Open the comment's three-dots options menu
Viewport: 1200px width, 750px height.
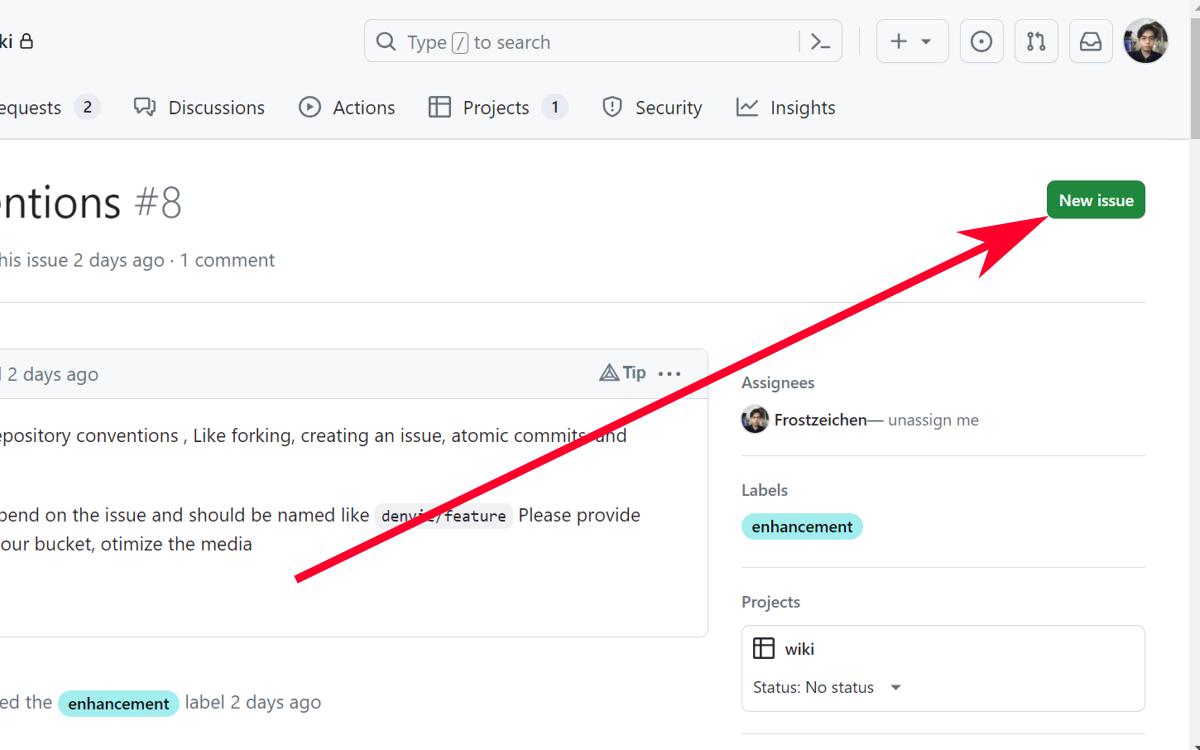[670, 374]
